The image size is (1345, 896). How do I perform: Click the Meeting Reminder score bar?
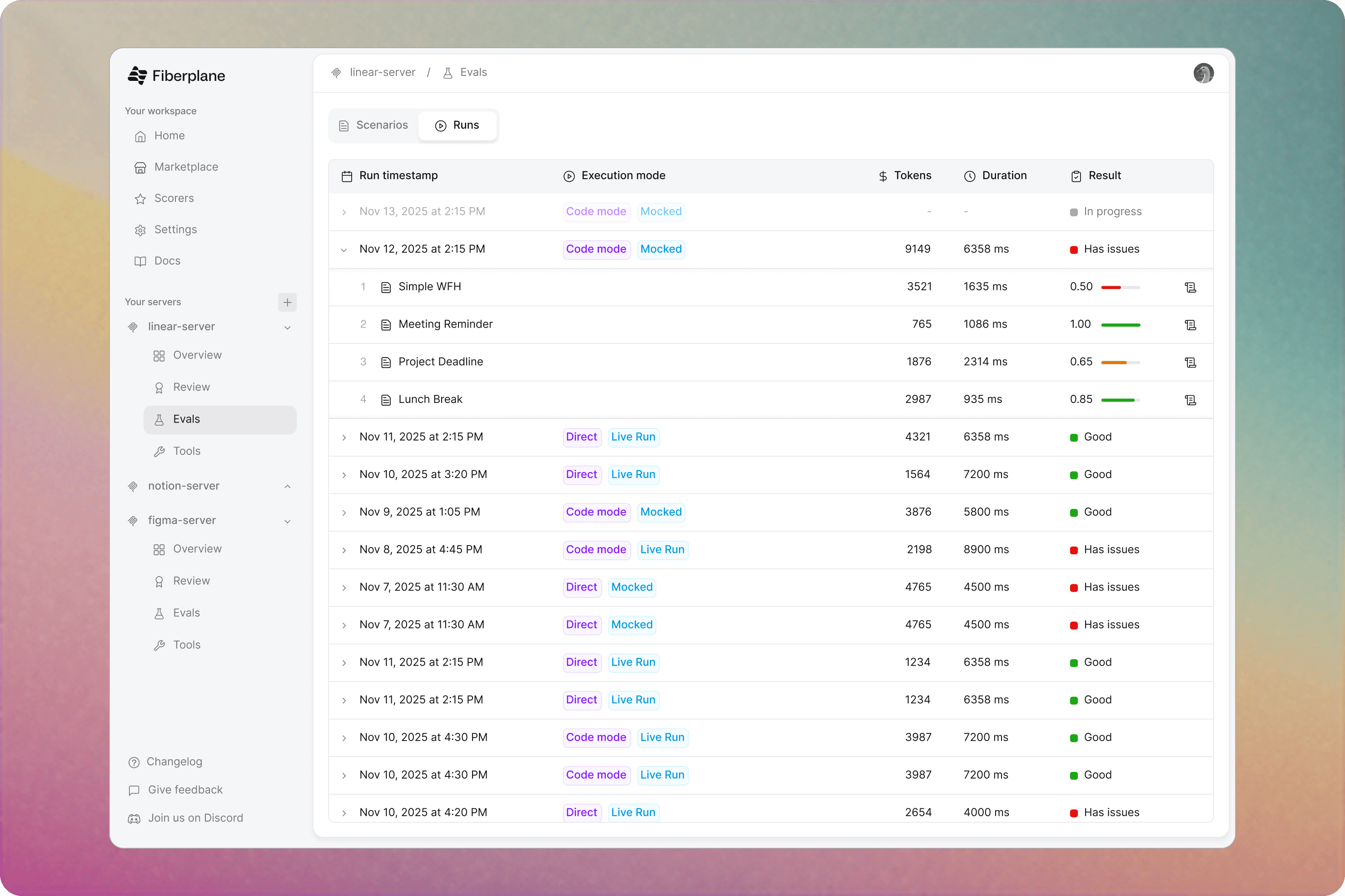tap(1120, 324)
